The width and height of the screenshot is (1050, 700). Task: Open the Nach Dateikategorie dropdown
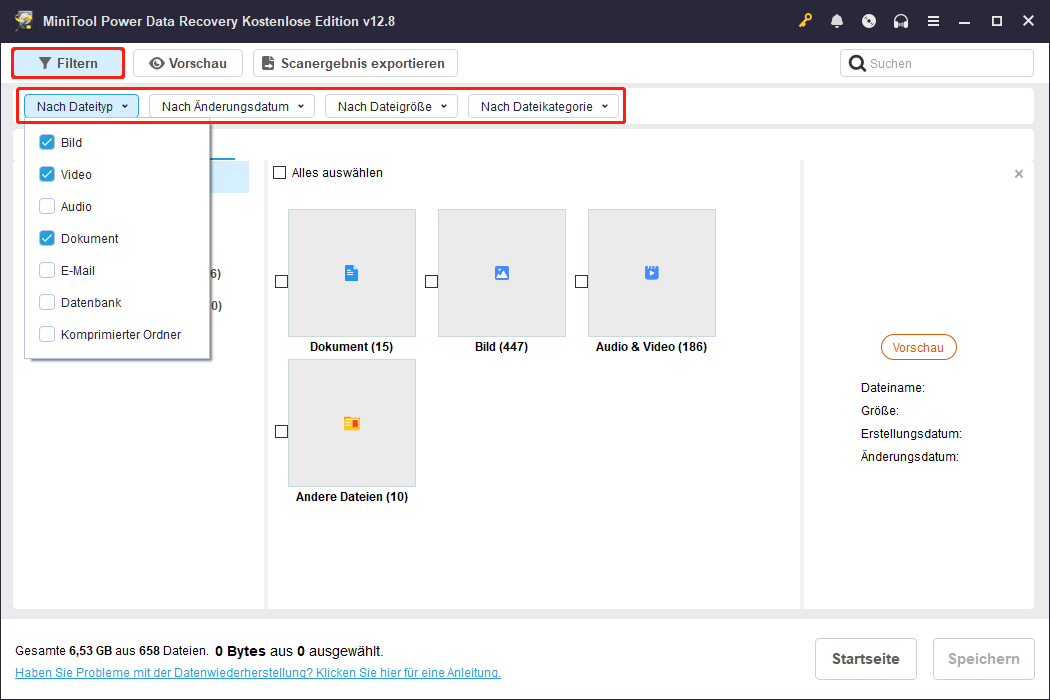(543, 107)
